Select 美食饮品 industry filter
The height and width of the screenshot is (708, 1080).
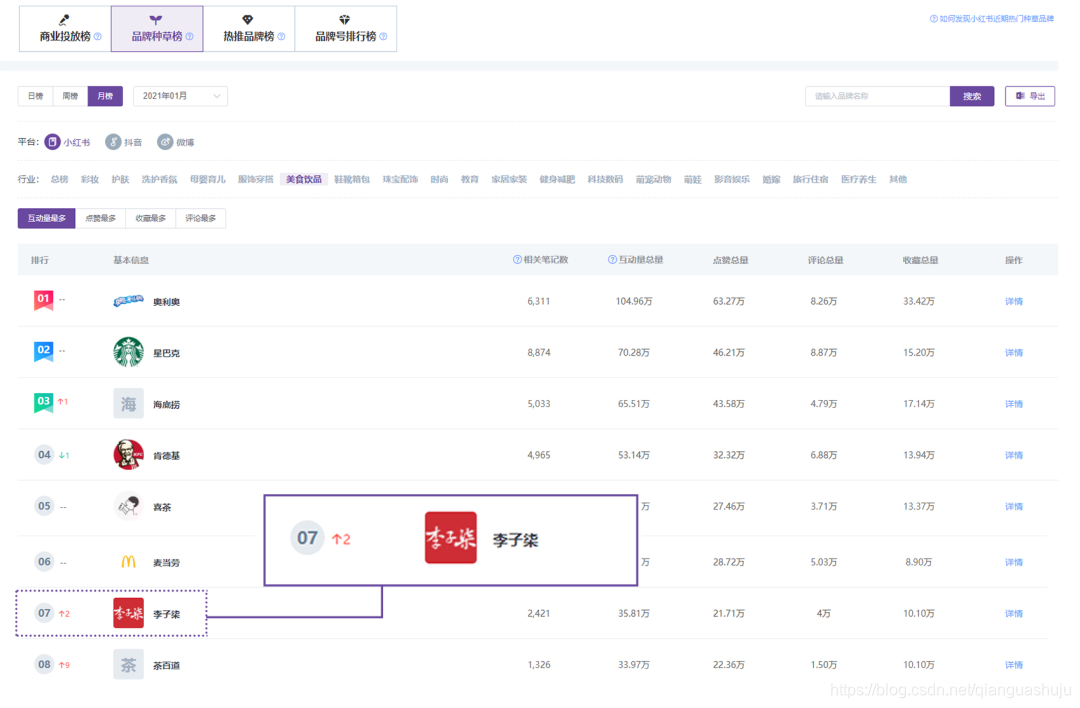pyautogui.click(x=304, y=179)
